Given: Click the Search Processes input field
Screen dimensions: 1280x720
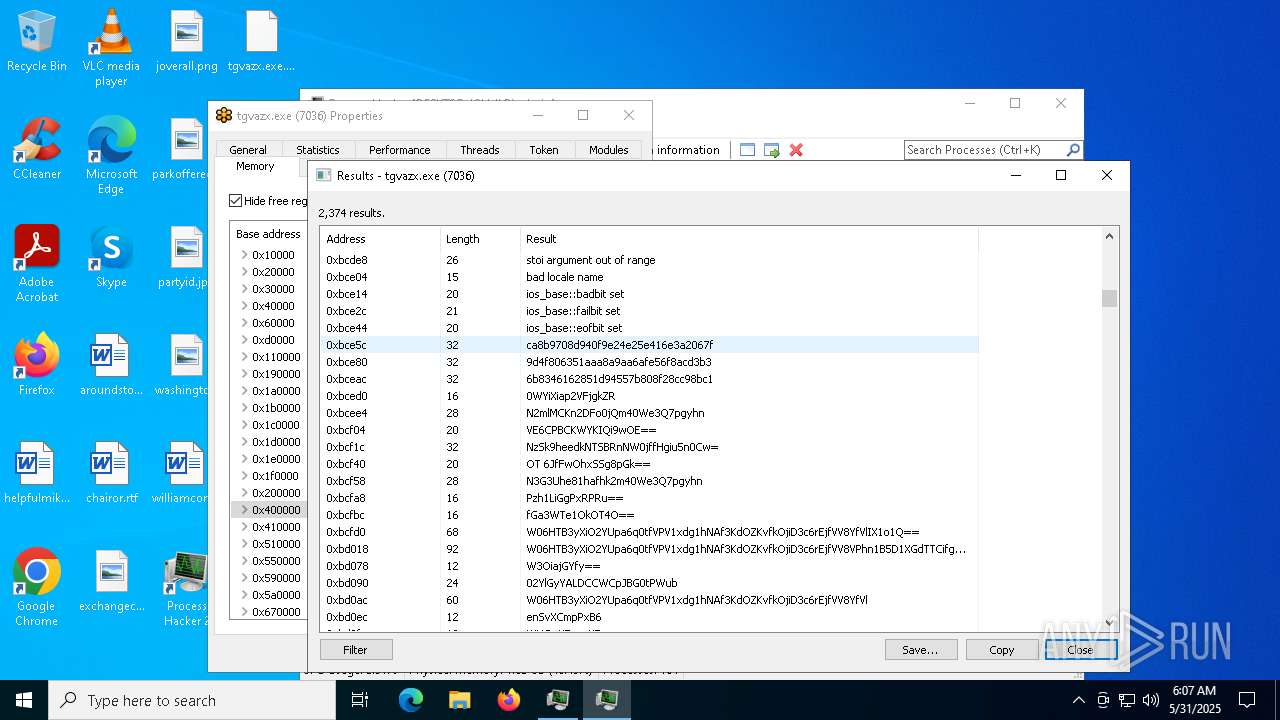Looking at the screenshot, I should (x=984, y=150).
